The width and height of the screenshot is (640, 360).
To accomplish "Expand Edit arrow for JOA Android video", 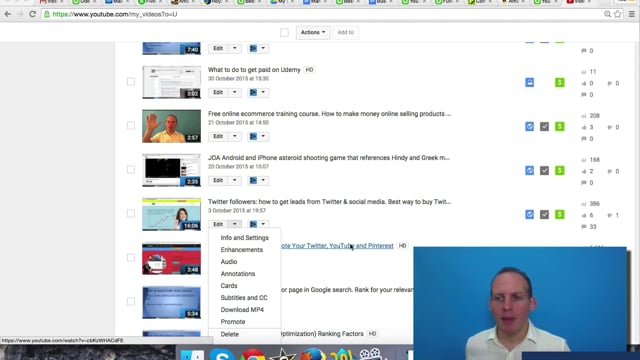I will 235,180.
